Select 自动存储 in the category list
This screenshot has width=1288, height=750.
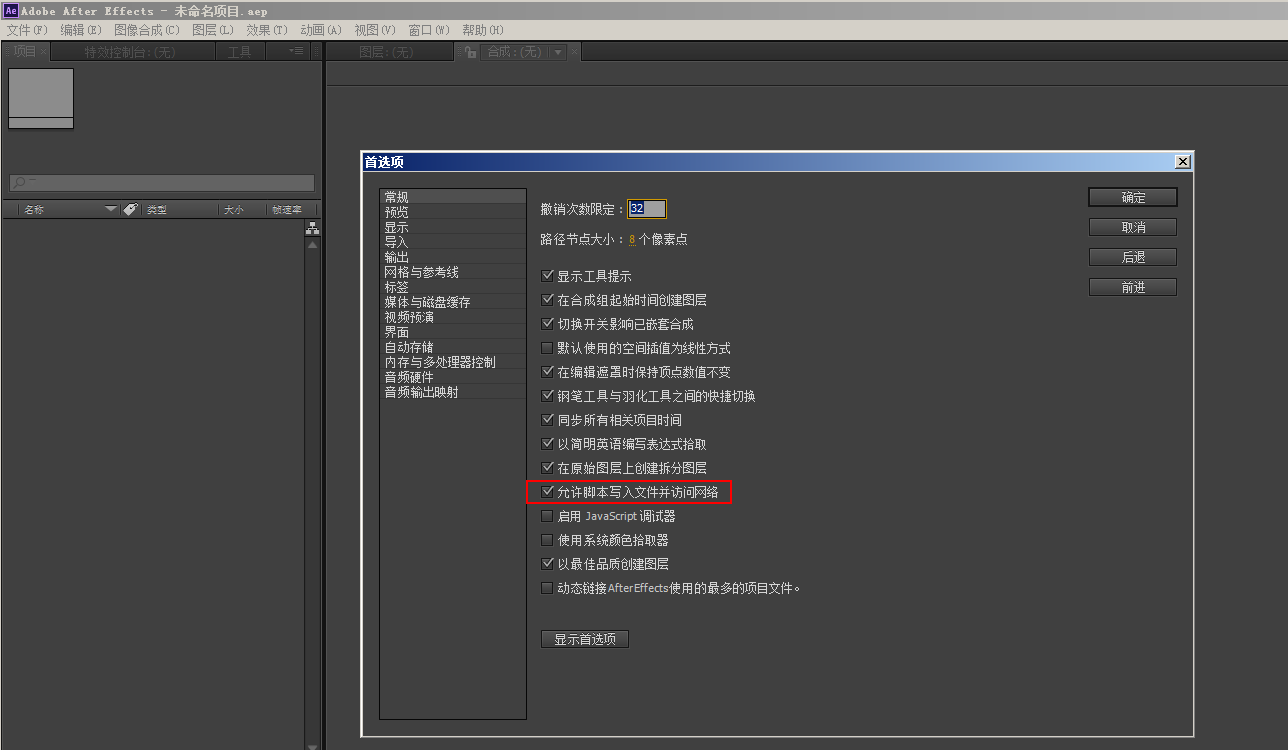(x=453, y=347)
